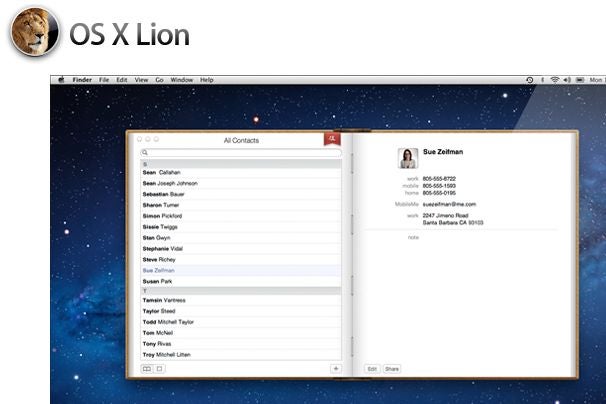606x404 pixels.
Task: Open the Window menu
Action: tap(182, 80)
